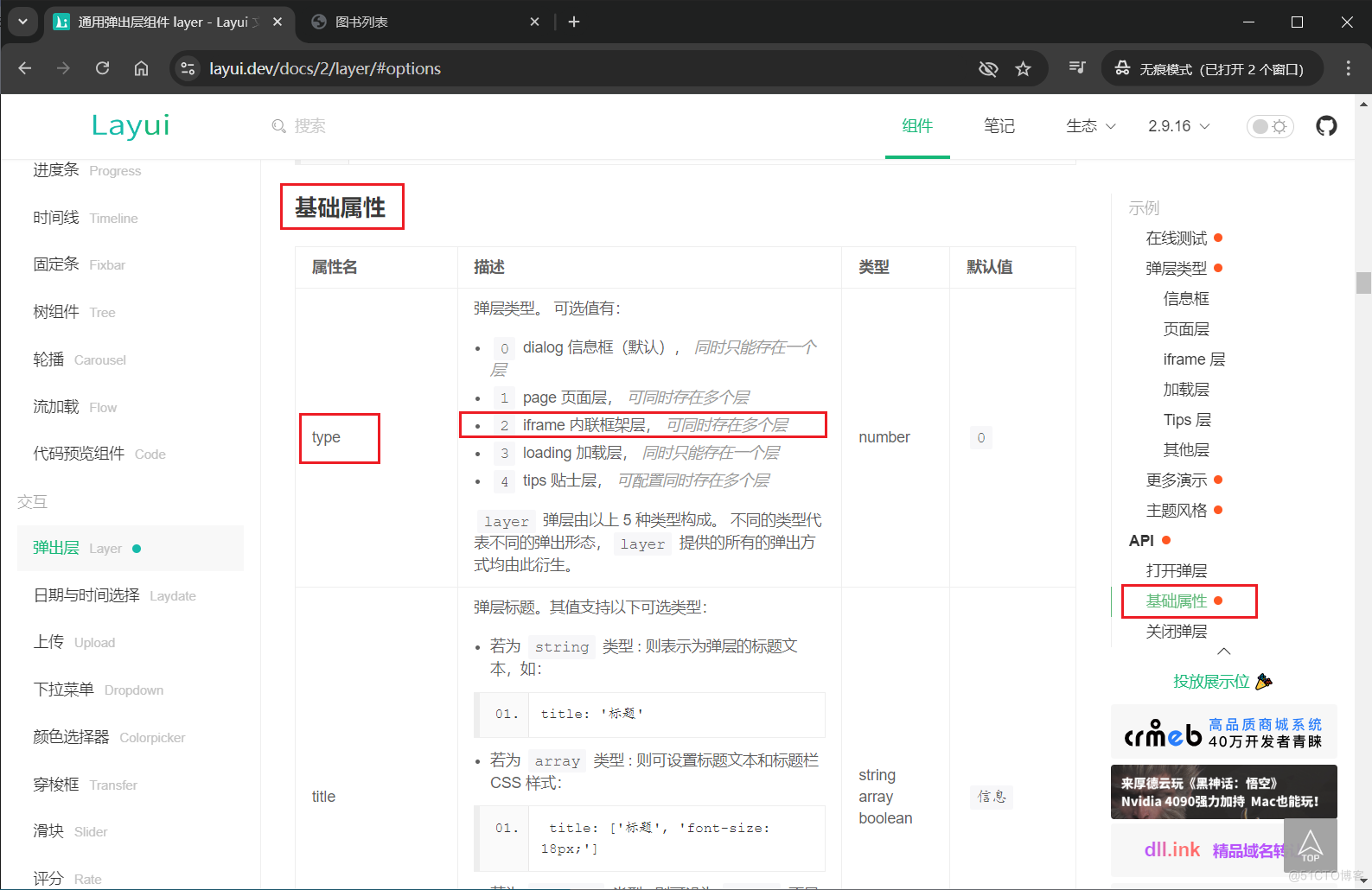Open the browser home page

coord(141,68)
